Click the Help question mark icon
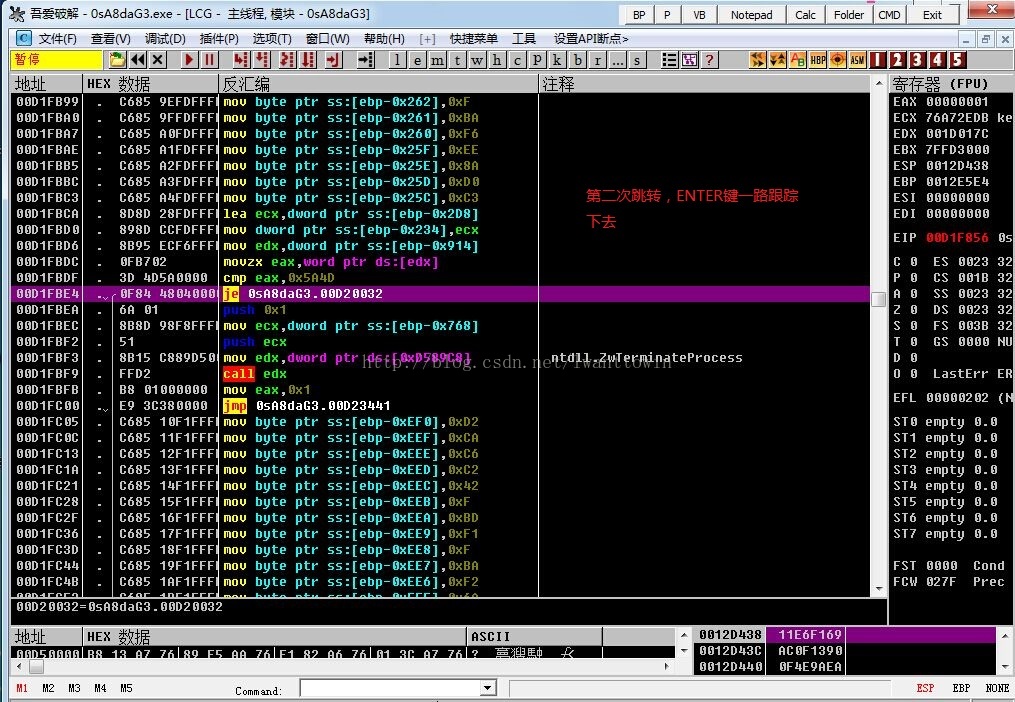Viewport: 1015px width, 702px height. pyautogui.click(x=709, y=60)
